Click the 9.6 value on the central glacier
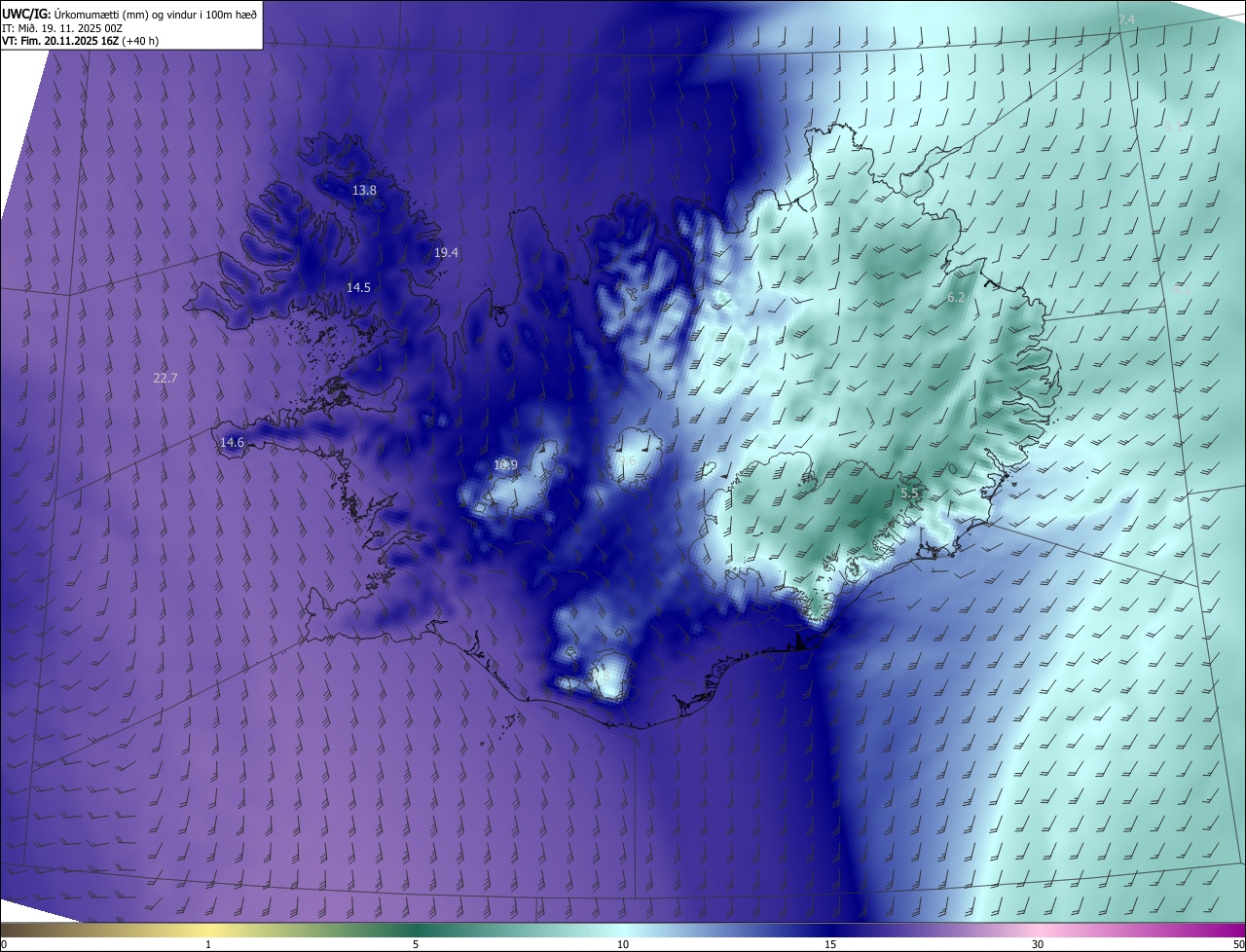This screenshot has height=952, width=1246. point(628,460)
